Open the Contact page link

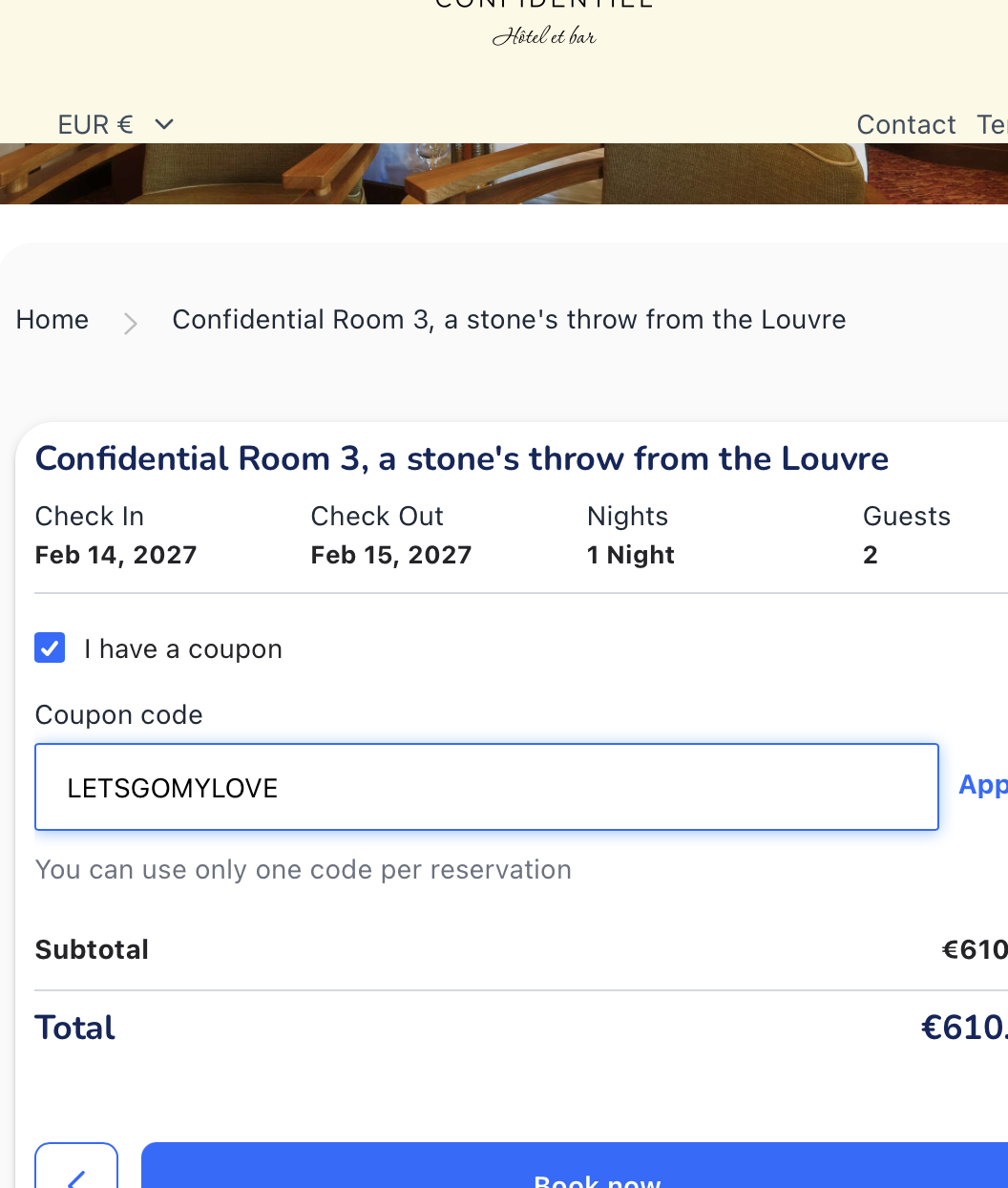click(906, 124)
